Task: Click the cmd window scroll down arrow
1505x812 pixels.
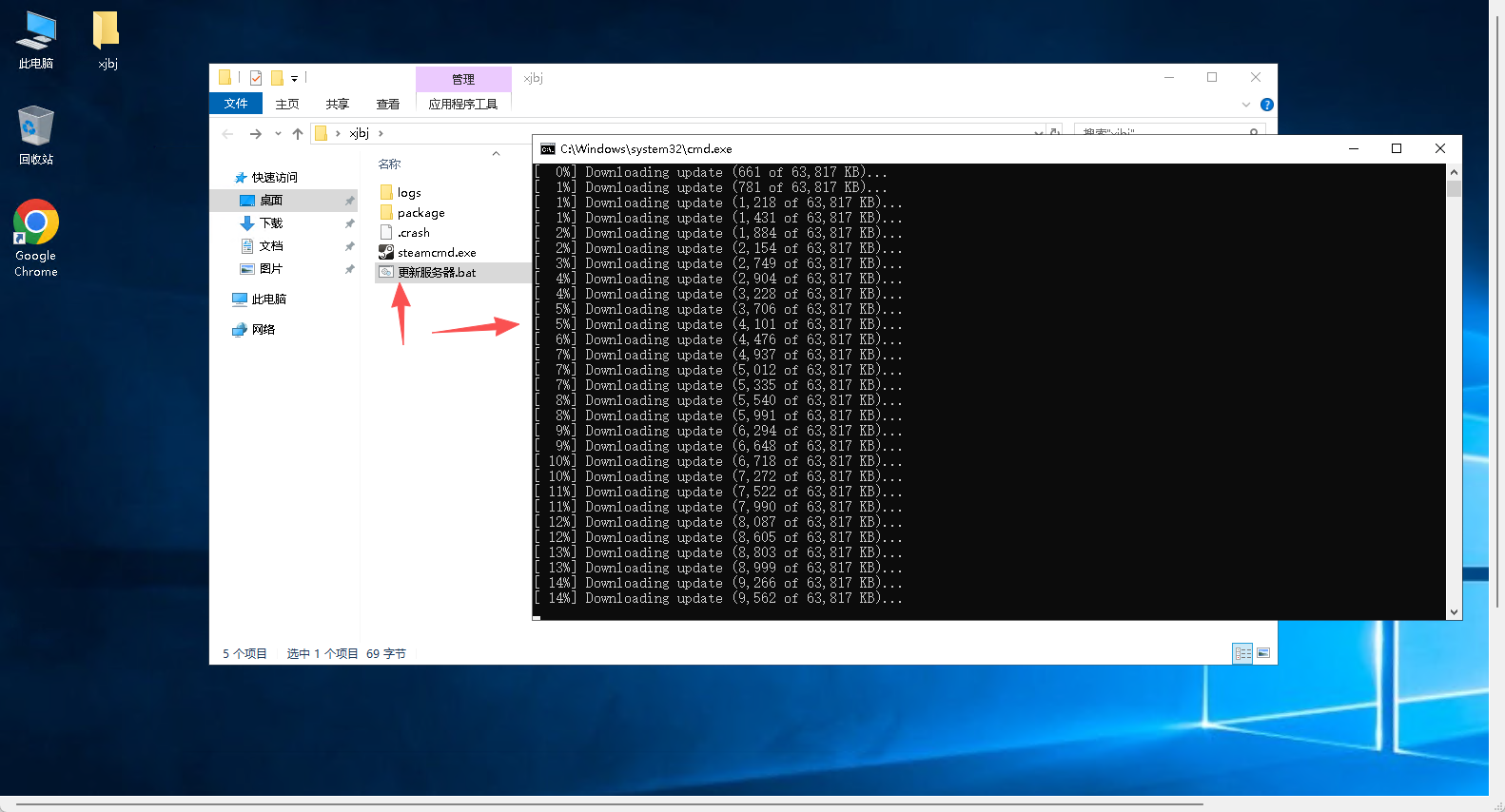Action: pos(1453,612)
